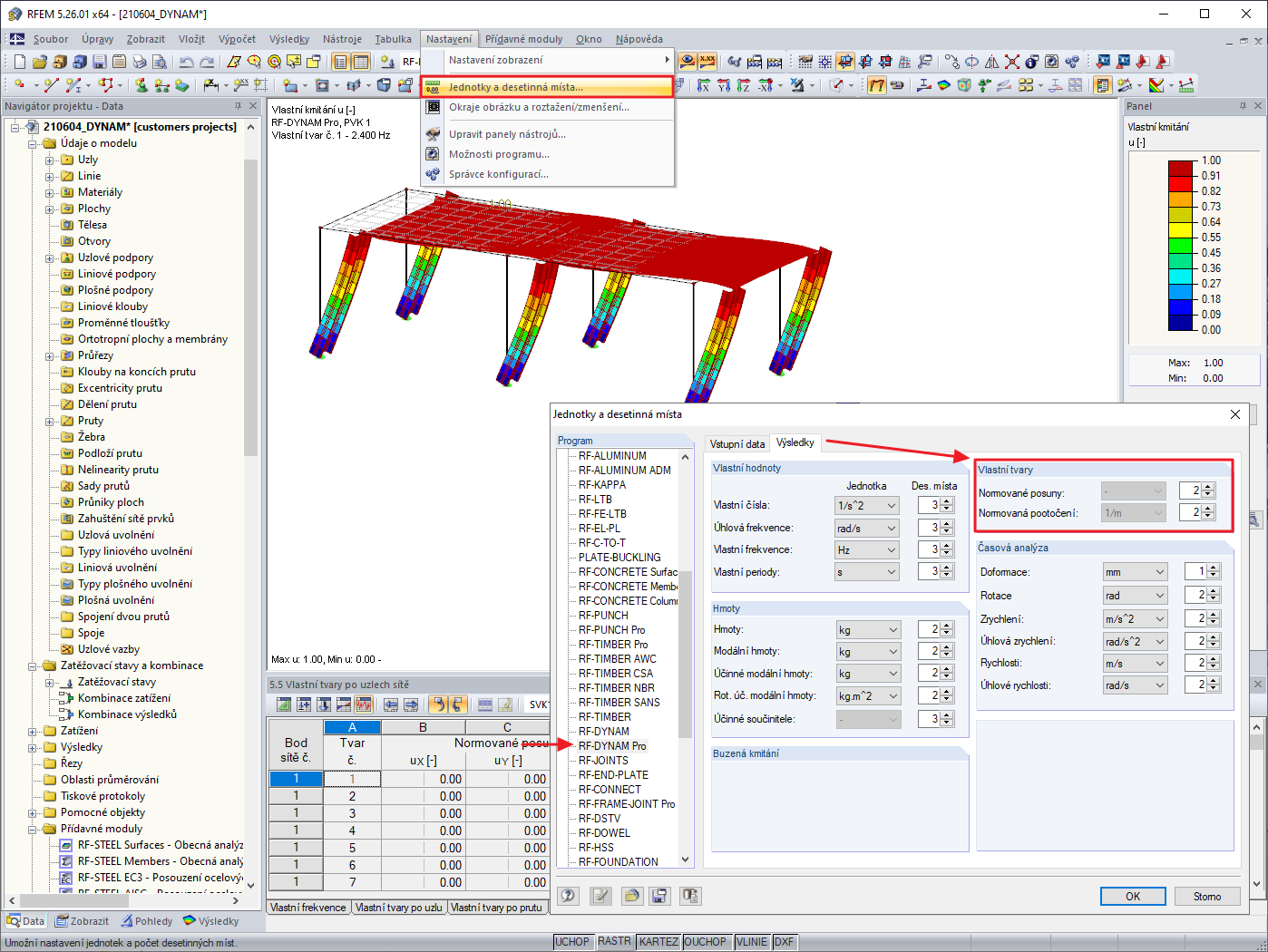Toggle RASTR grid in status bar

point(614,942)
